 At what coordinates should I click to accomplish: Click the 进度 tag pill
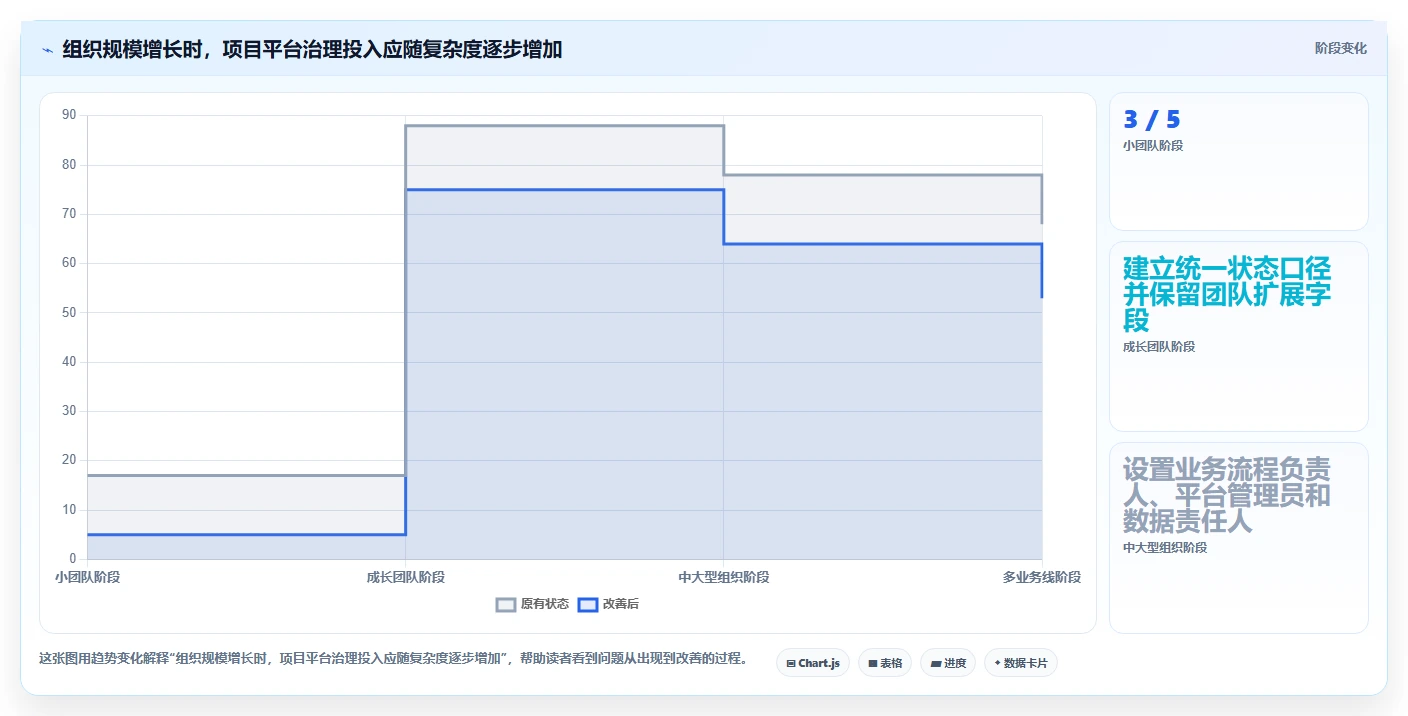point(948,663)
